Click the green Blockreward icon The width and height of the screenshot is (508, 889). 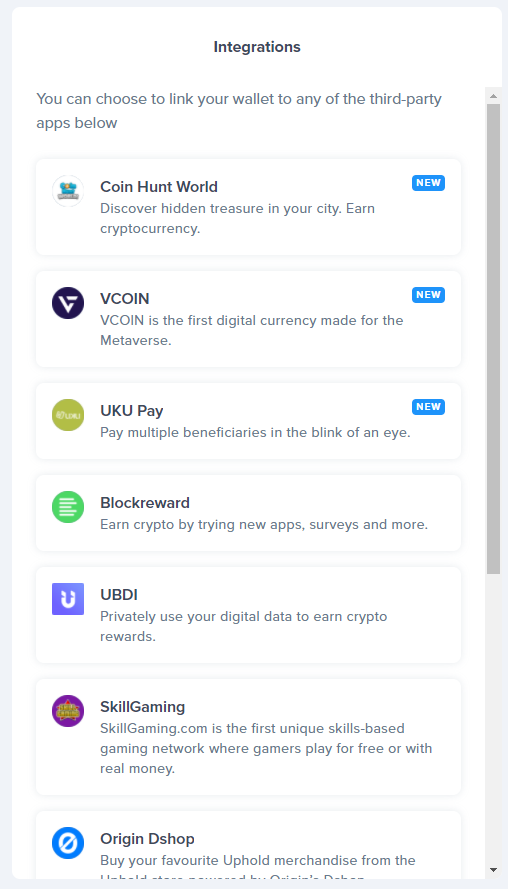coord(68,507)
